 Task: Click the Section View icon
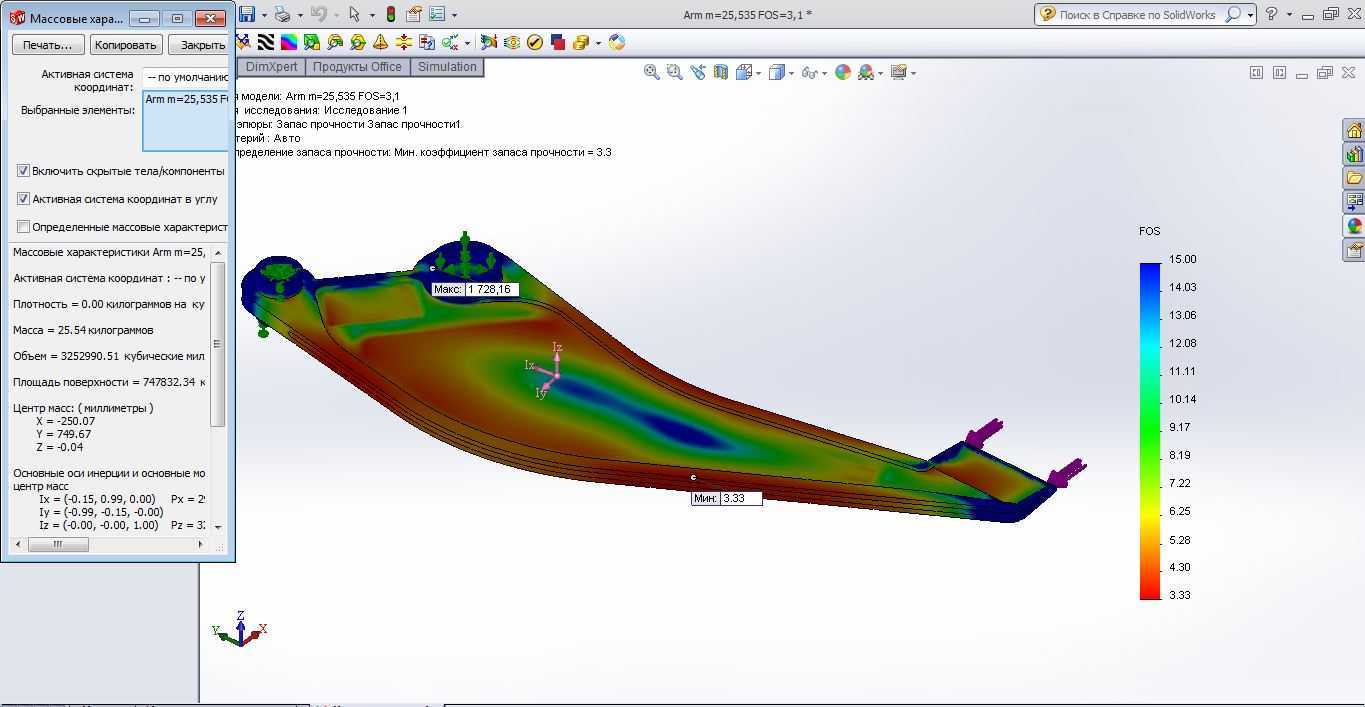point(721,72)
